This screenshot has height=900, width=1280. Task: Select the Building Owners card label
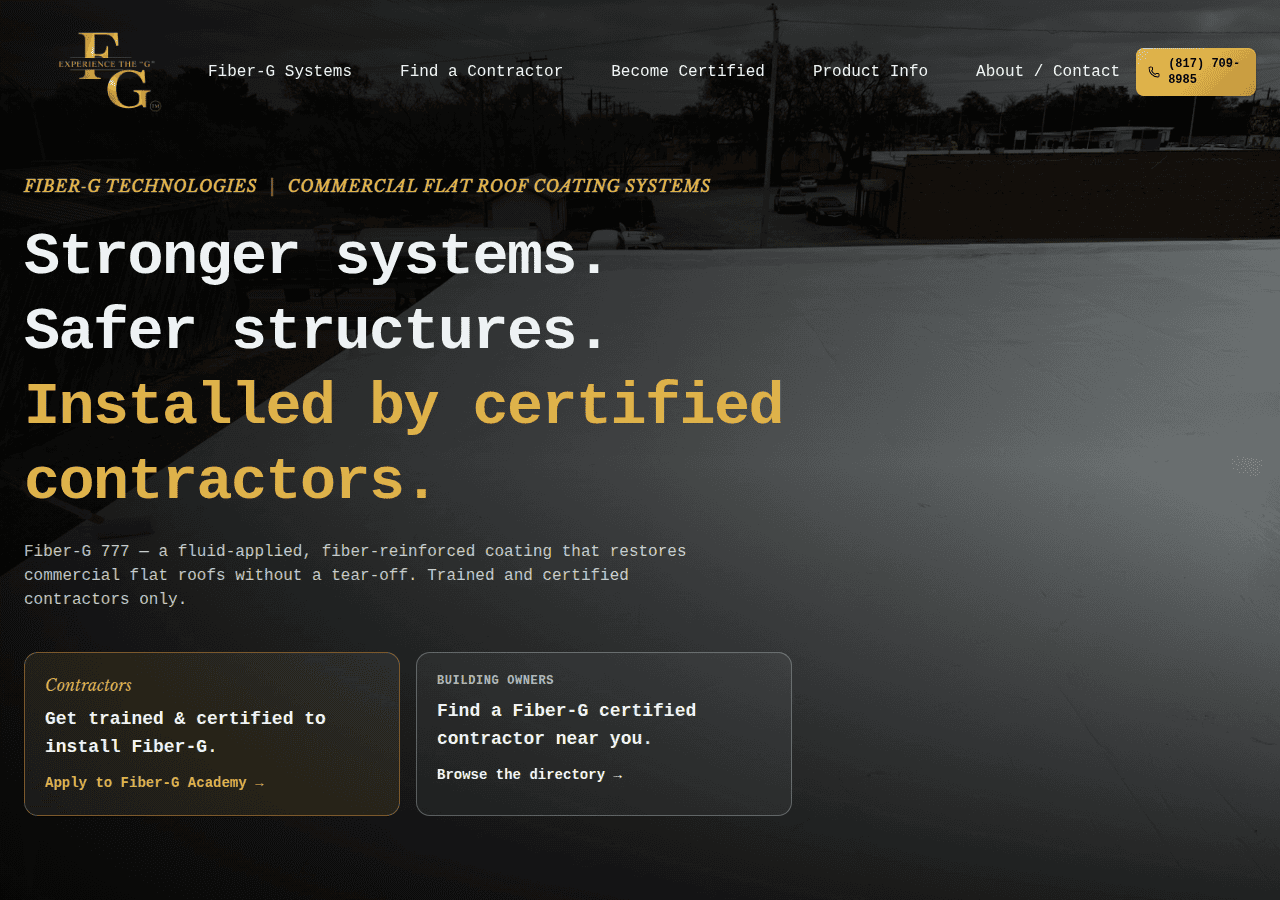pyautogui.click(x=495, y=680)
